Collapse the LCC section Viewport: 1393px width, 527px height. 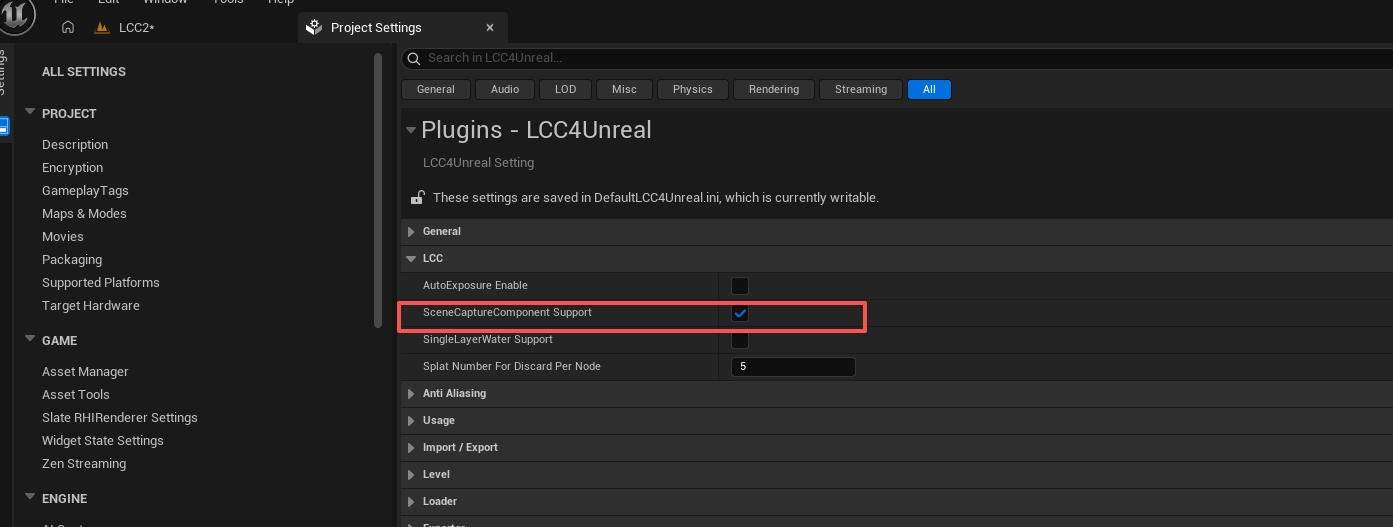coord(411,258)
